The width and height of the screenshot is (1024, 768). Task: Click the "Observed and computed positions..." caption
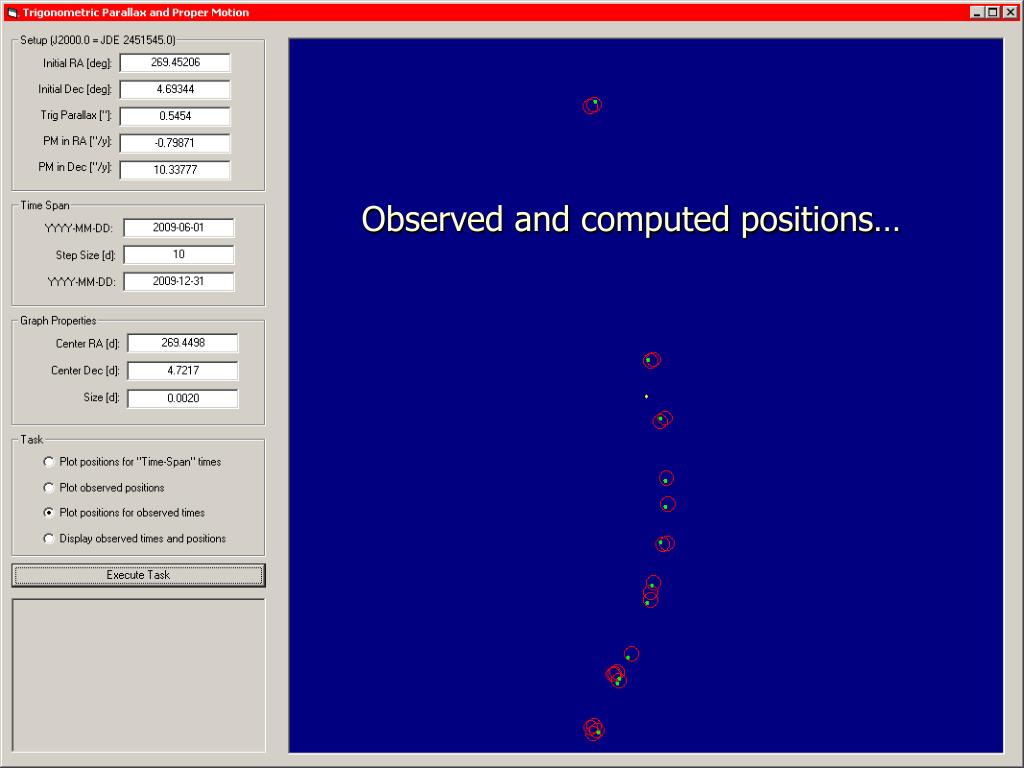pyautogui.click(x=631, y=219)
